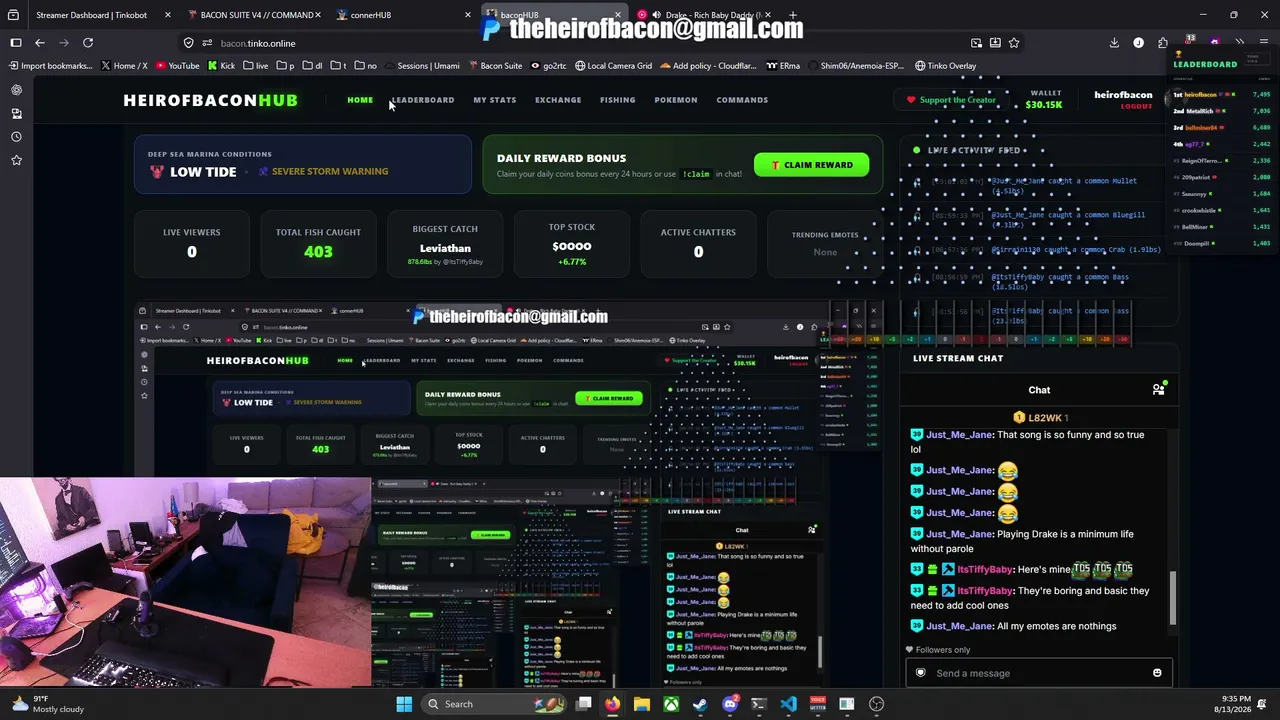Click the wallet balance $30.15K
Screen dimensions: 1280x720
point(1044,105)
